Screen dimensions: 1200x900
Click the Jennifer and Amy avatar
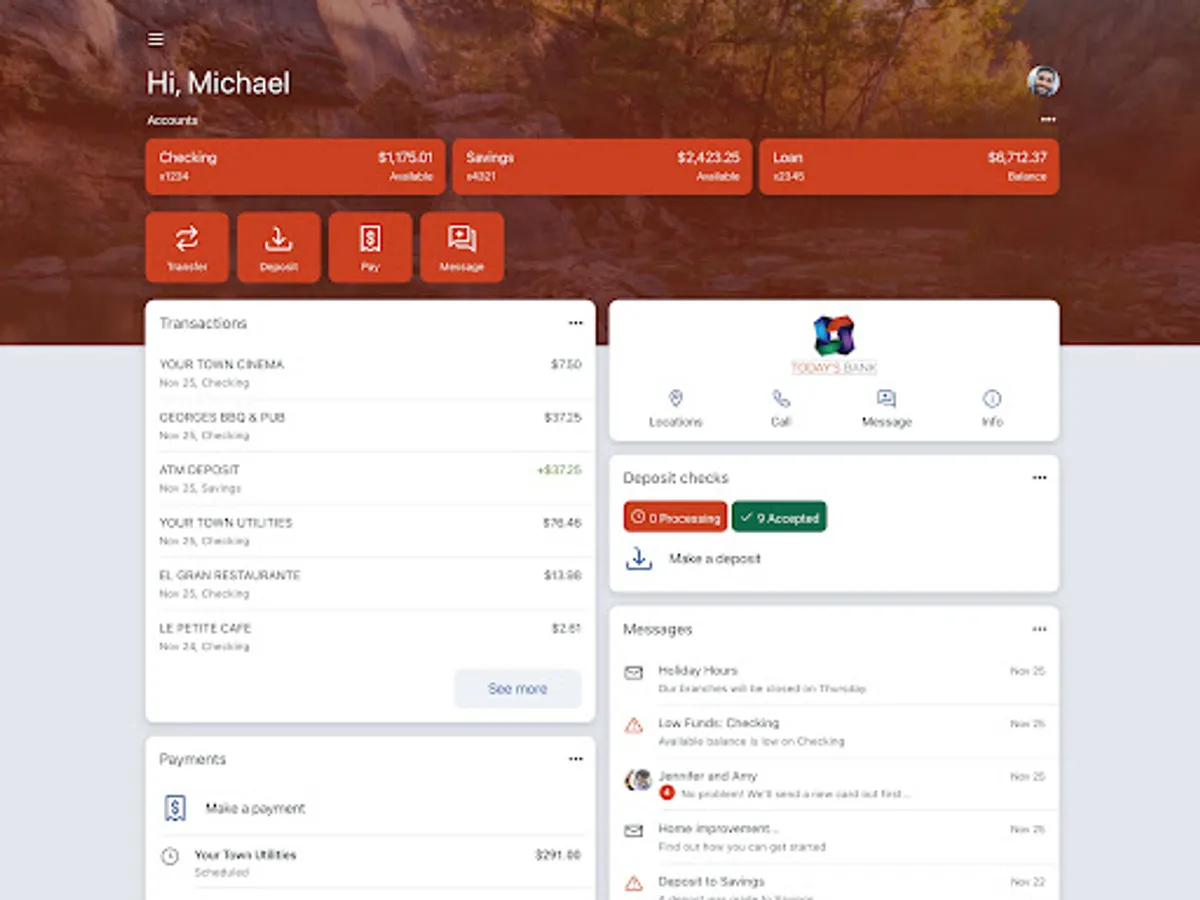pos(639,780)
